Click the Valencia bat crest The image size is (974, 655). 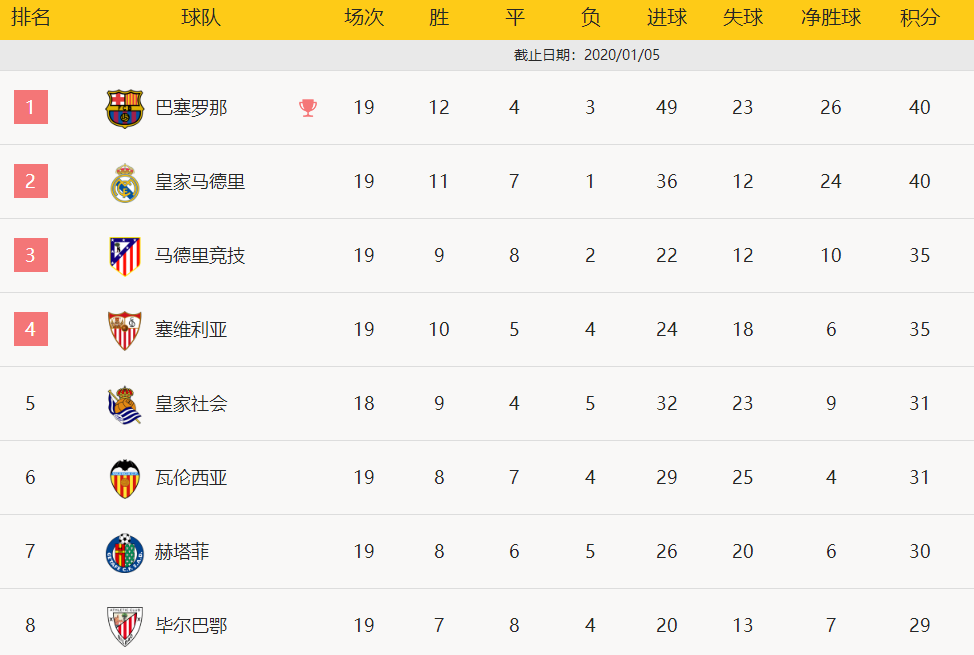(x=125, y=479)
